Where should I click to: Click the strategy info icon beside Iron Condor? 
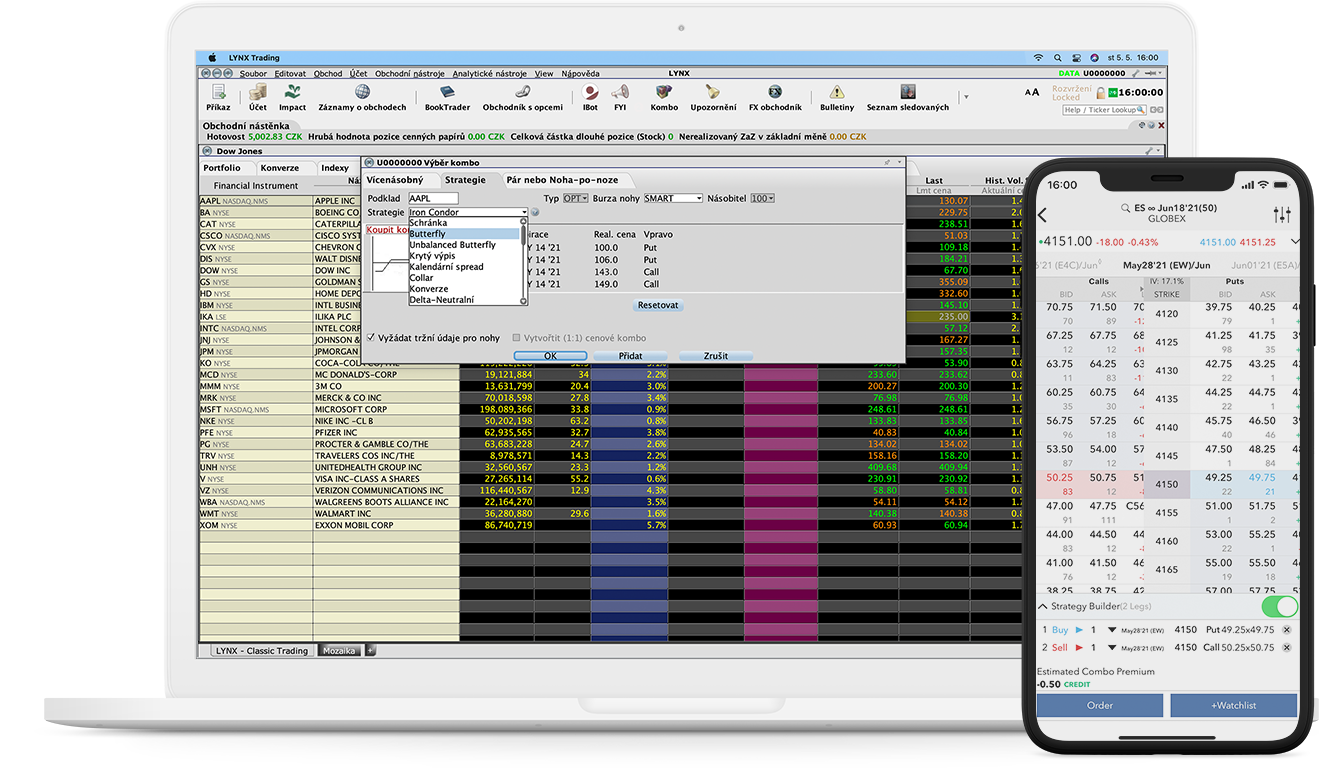(535, 212)
